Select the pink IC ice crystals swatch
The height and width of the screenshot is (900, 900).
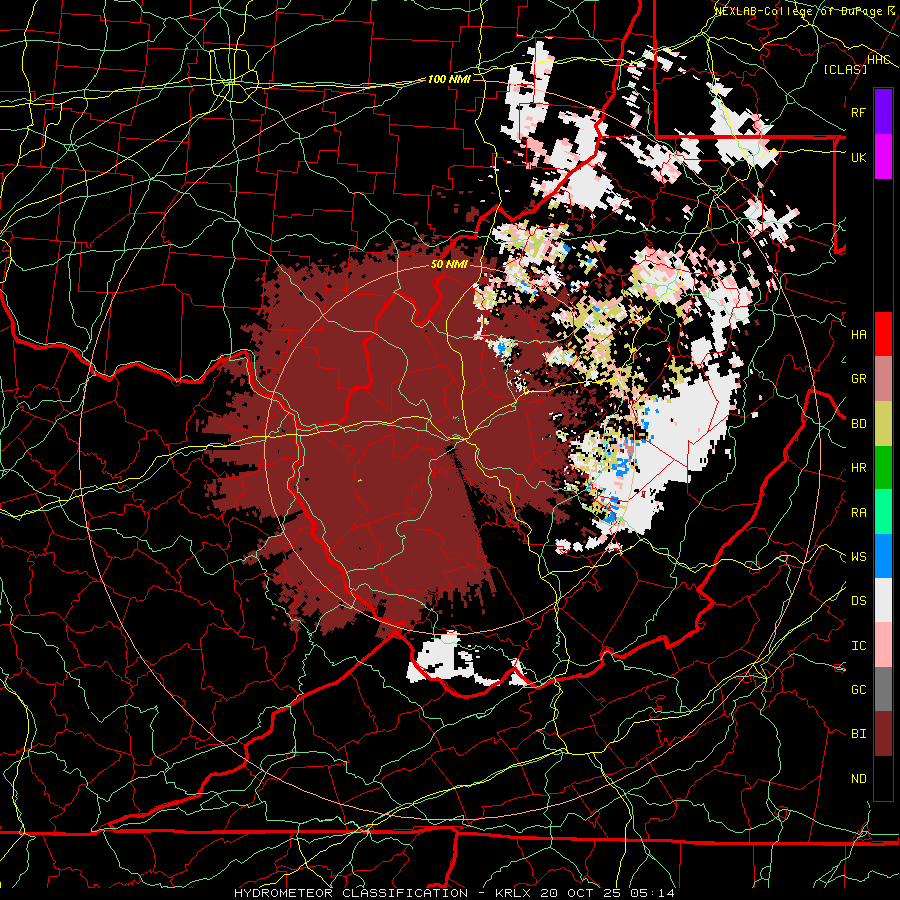[x=883, y=645]
